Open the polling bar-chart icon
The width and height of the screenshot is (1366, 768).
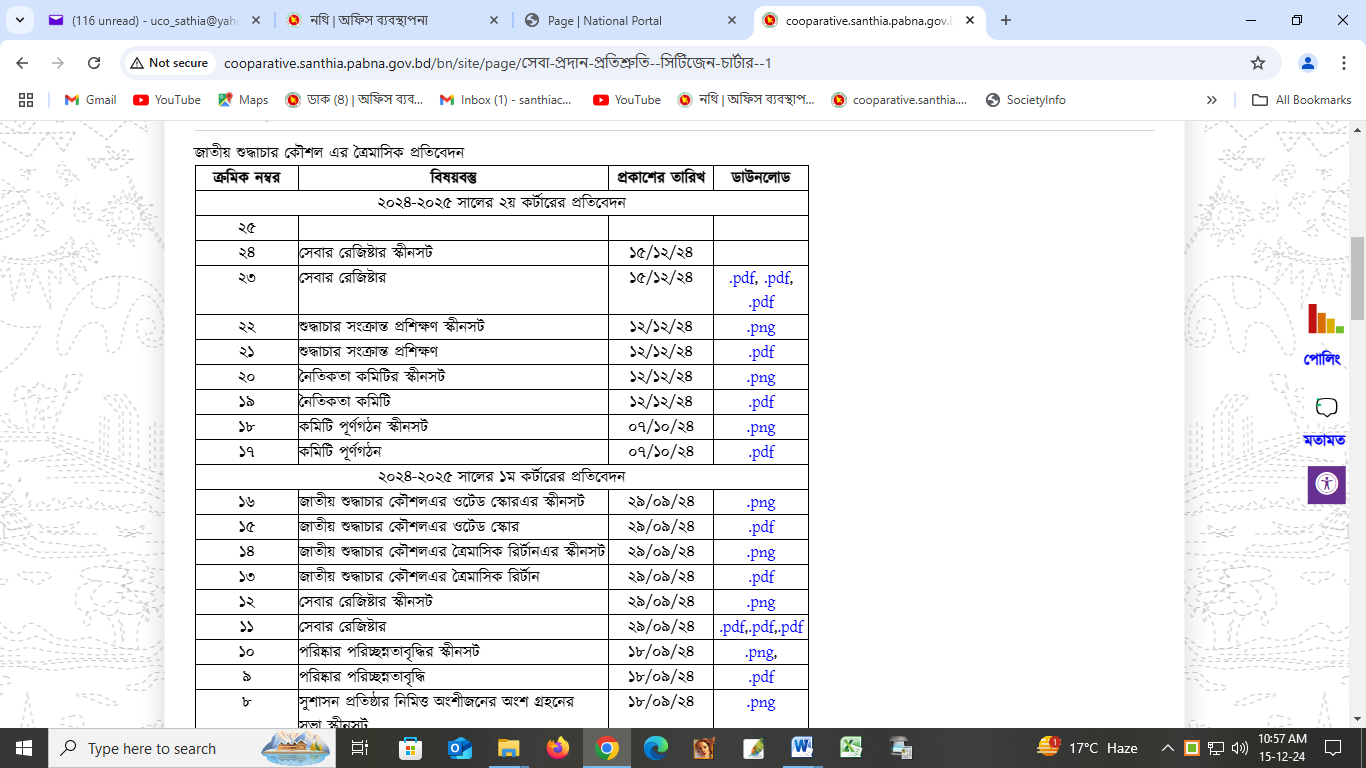click(x=1325, y=319)
